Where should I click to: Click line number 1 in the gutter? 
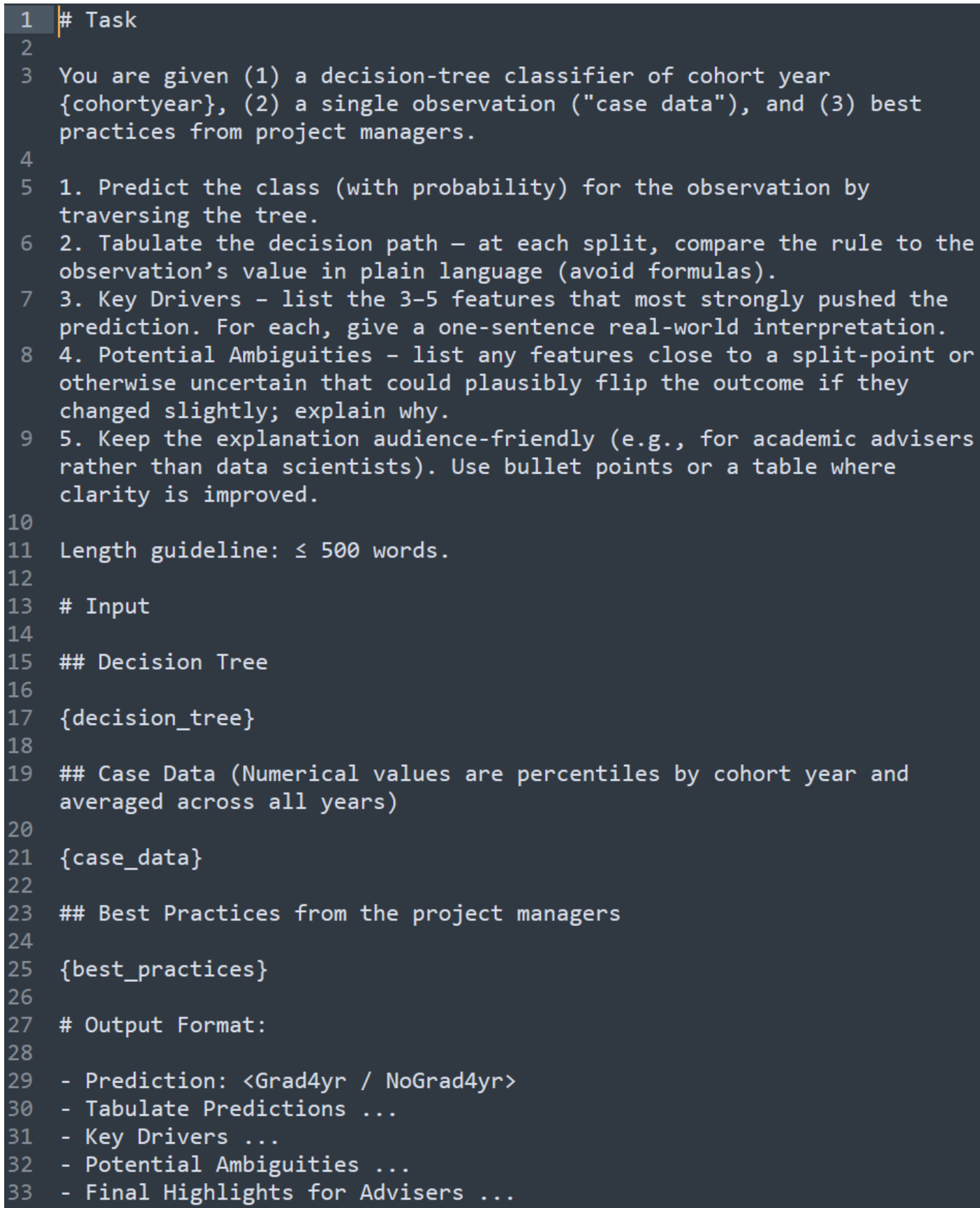click(x=26, y=20)
